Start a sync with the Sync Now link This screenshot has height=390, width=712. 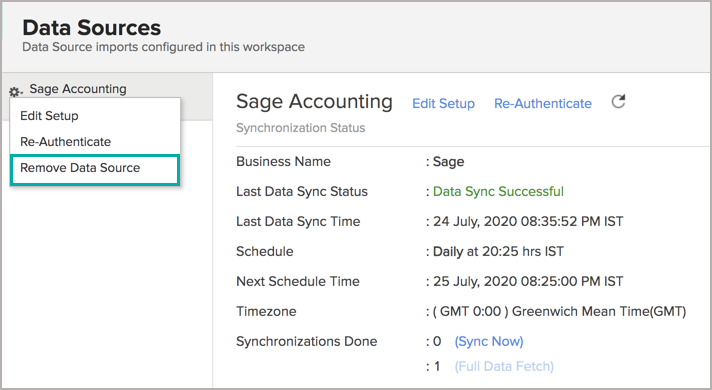(489, 341)
